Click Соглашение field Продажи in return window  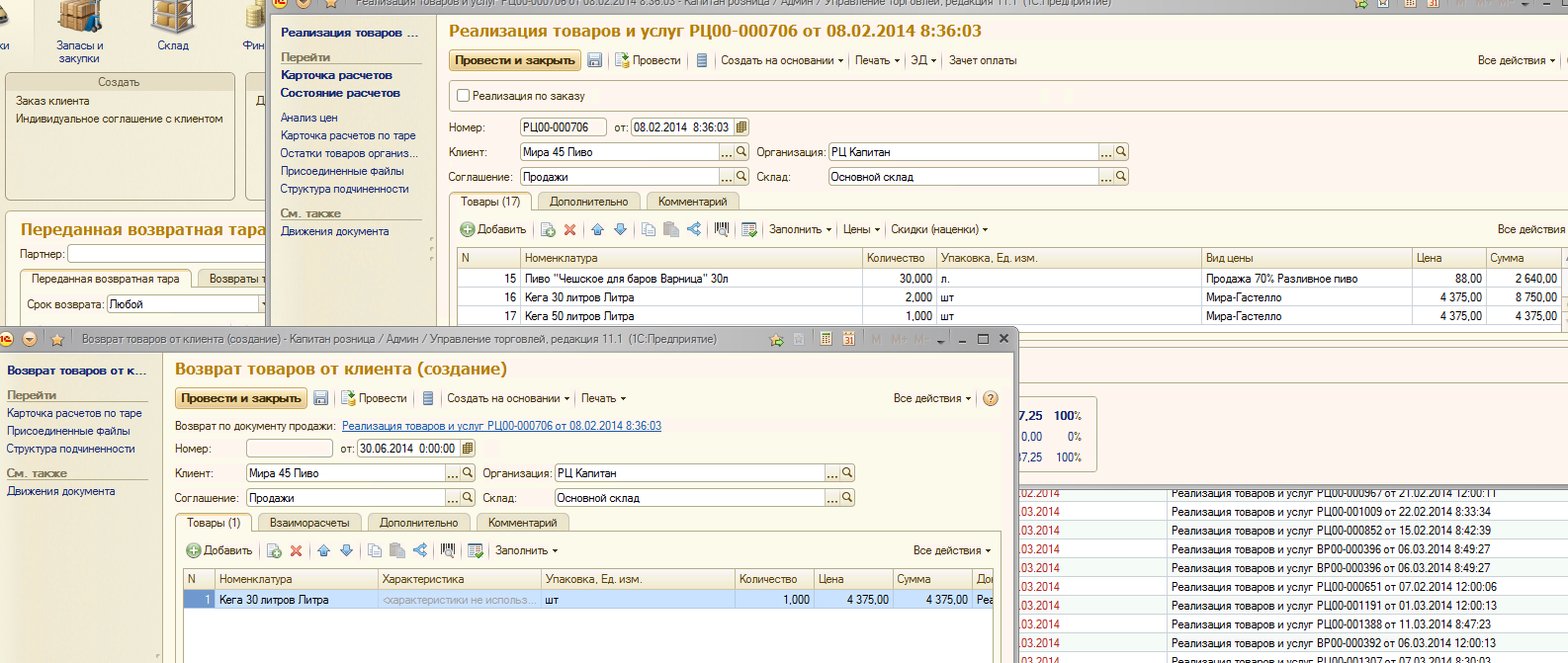346,498
